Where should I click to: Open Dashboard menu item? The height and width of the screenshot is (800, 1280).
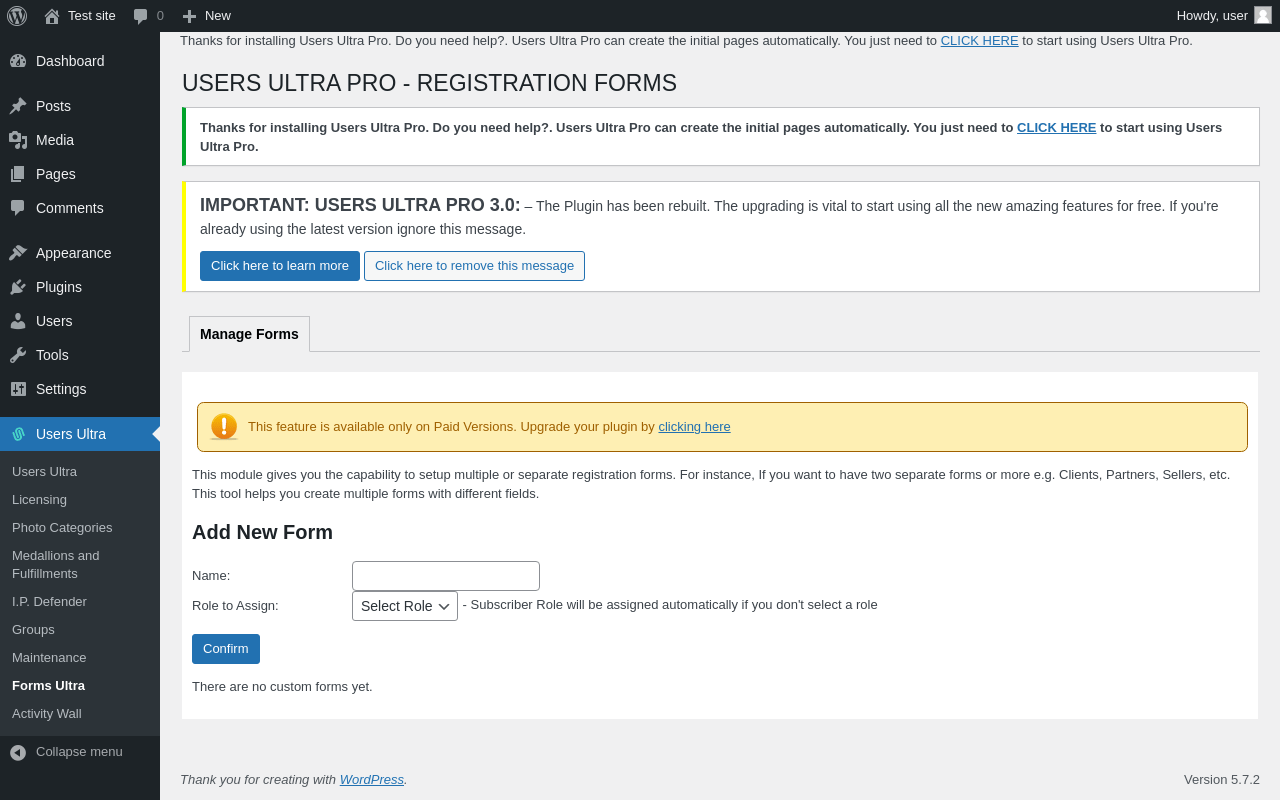70,61
